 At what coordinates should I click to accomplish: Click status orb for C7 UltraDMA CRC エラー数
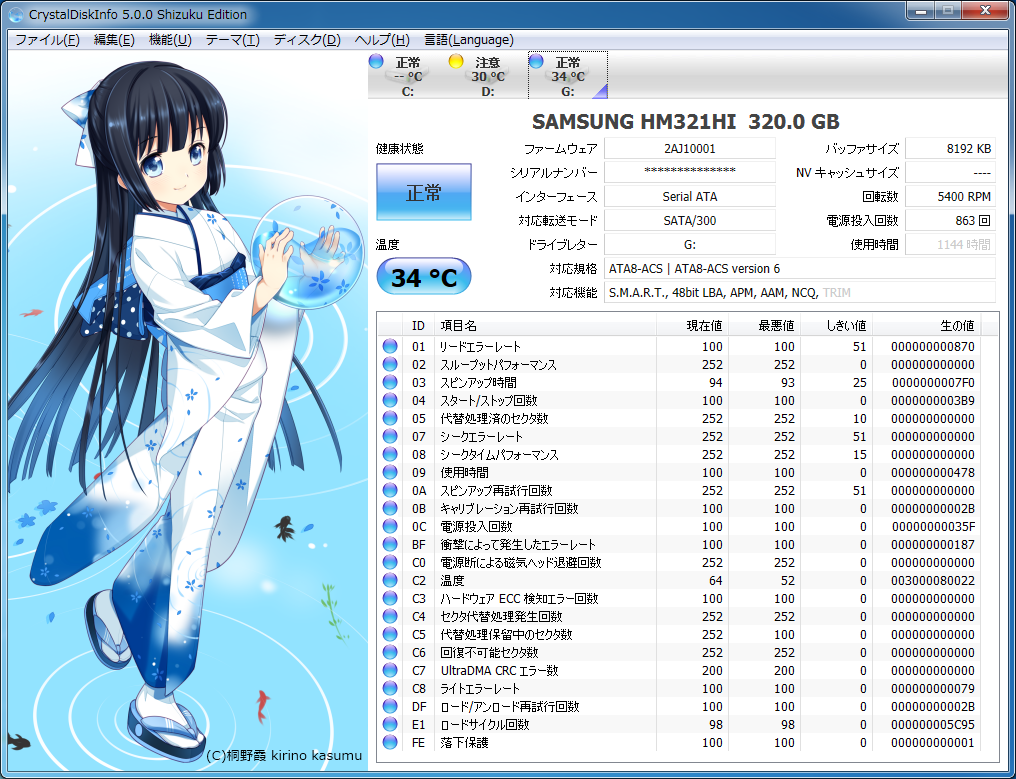coord(390,670)
